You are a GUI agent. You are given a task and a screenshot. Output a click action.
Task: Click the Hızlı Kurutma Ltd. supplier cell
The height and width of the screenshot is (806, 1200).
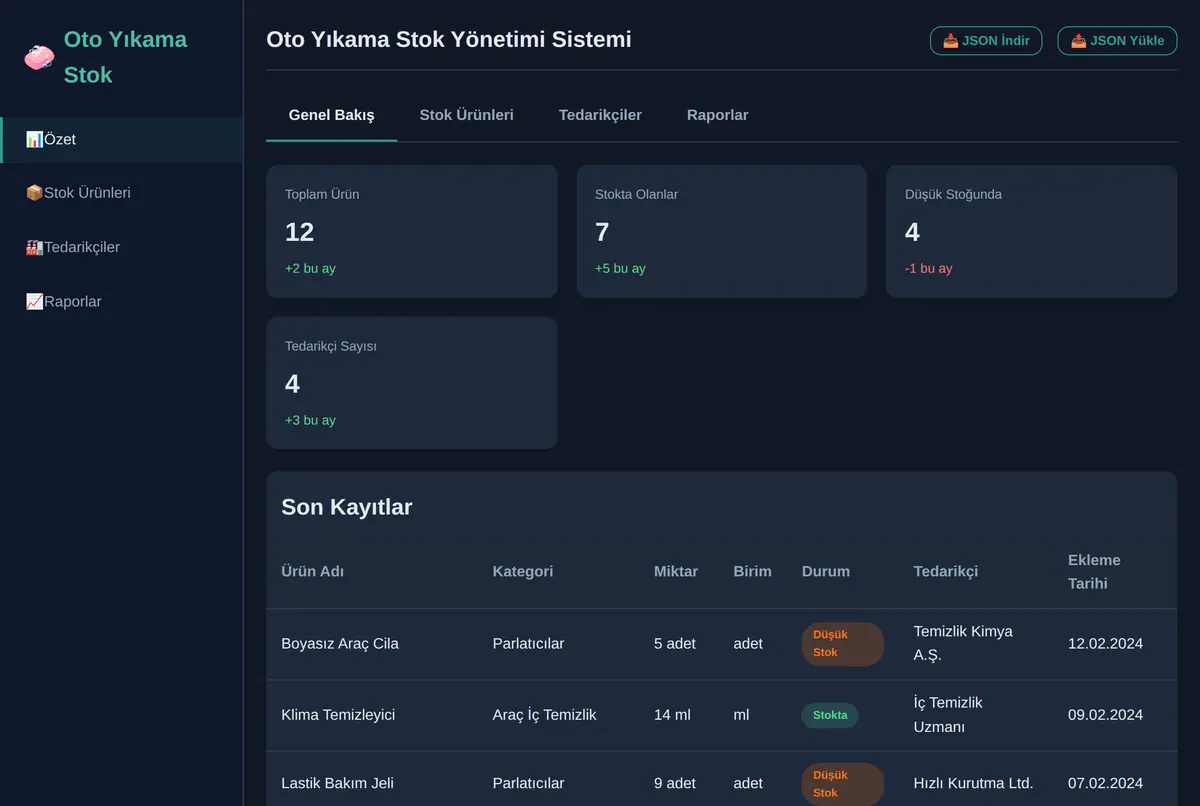tap(973, 783)
